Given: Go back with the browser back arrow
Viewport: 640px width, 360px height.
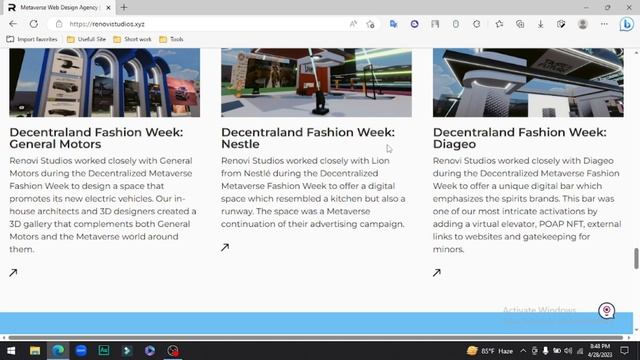Looking at the screenshot, I should coord(13,24).
